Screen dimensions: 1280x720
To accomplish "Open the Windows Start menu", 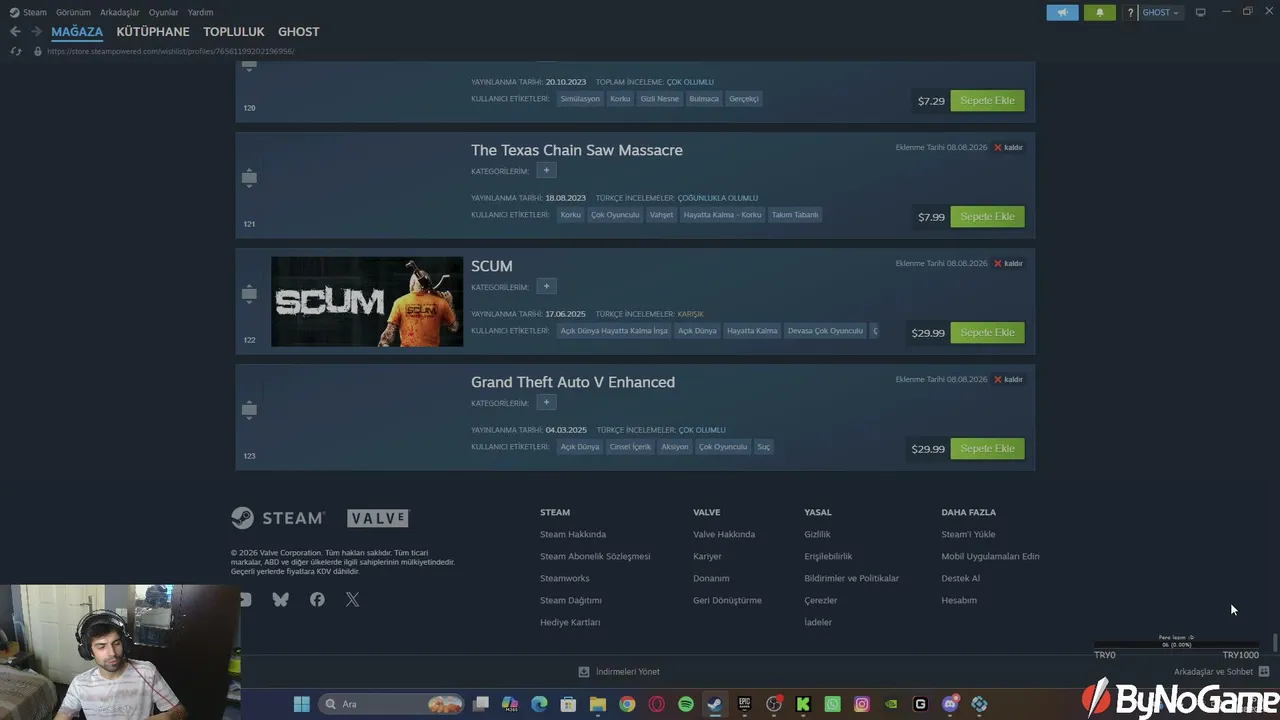I will coord(301,704).
